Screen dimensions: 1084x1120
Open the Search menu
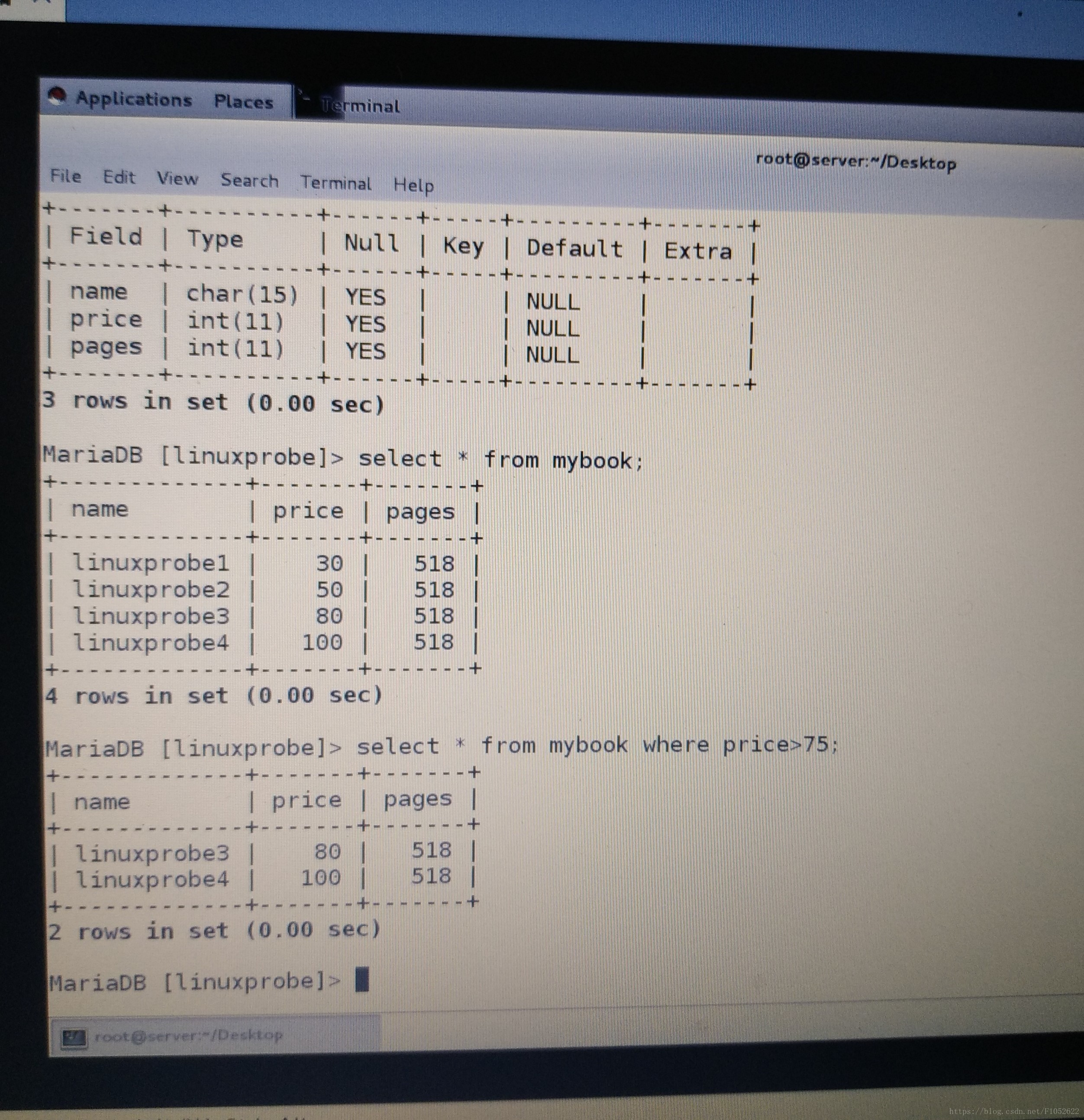pyautogui.click(x=250, y=181)
